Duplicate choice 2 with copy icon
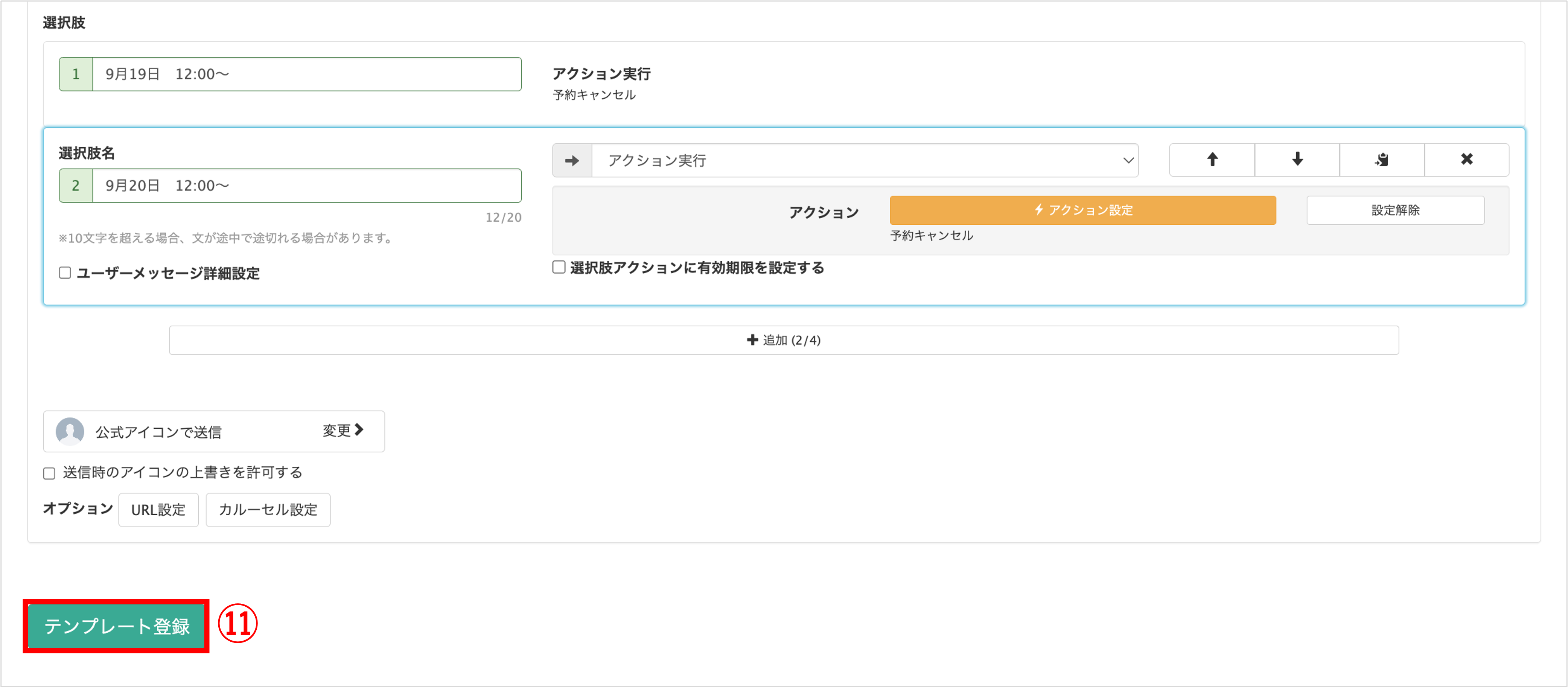 tap(1382, 160)
